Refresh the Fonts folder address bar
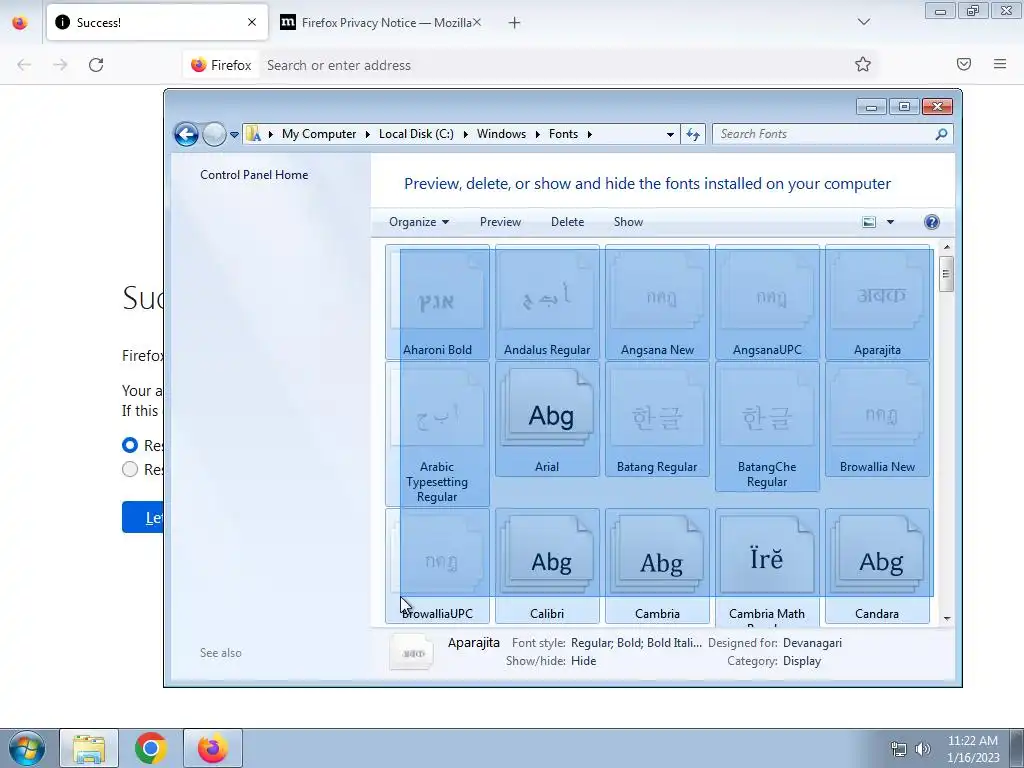Screen dimensions: 1024x768 point(693,135)
